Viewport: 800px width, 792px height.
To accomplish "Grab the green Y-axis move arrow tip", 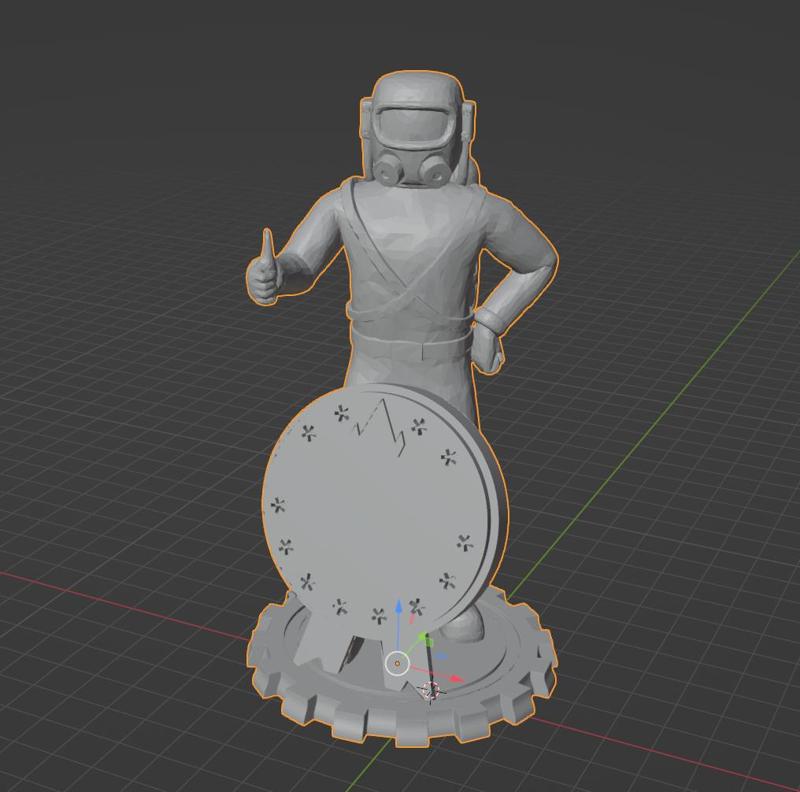I will tap(423, 636).
